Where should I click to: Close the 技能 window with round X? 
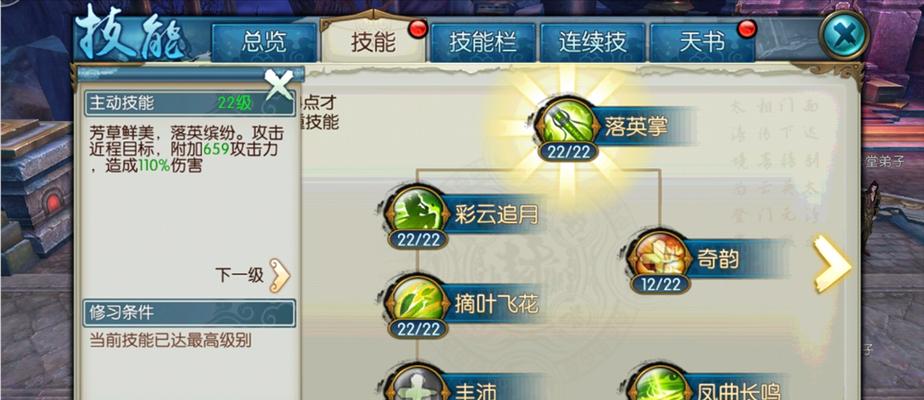tap(844, 35)
